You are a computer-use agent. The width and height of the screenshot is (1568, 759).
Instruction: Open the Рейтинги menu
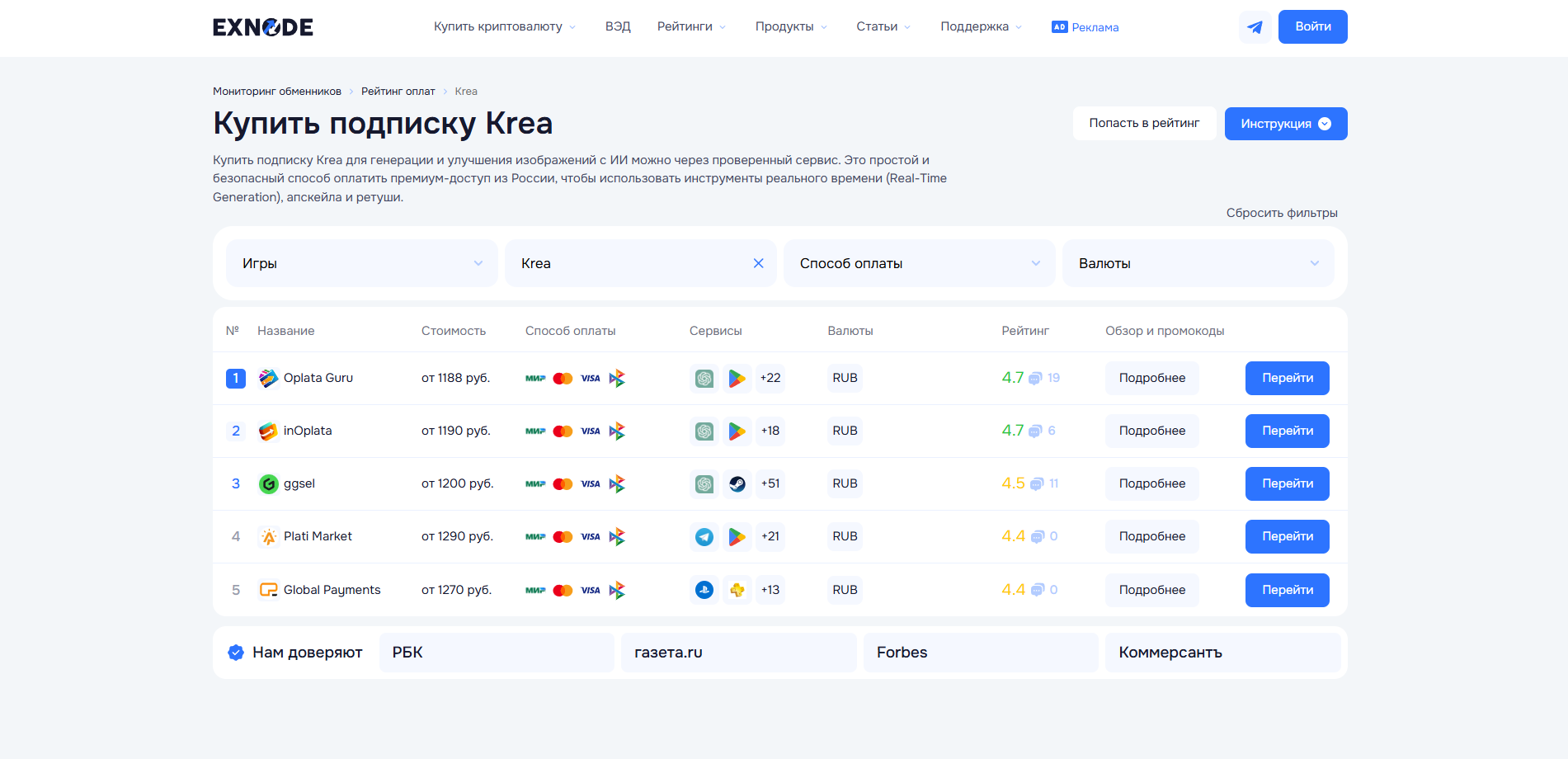tap(691, 27)
